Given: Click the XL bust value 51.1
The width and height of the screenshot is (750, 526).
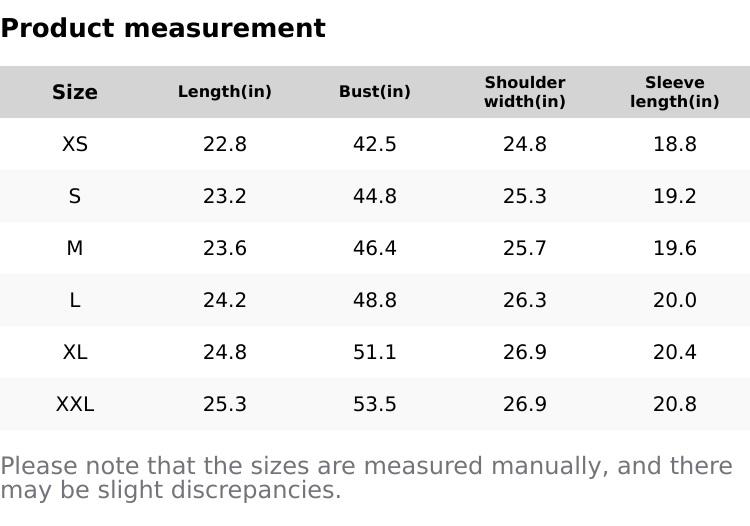Looking at the screenshot, I should pos(375,352).
